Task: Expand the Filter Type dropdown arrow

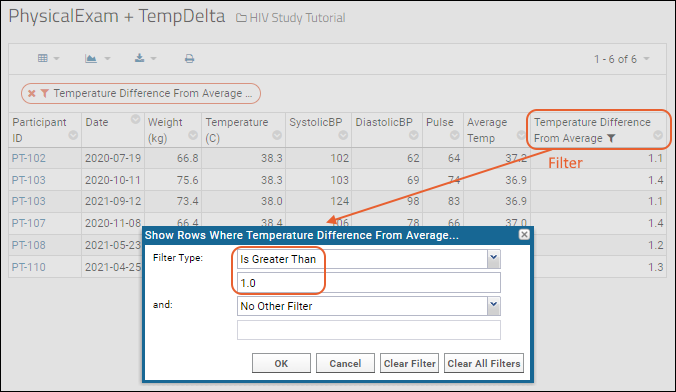Action: click(x=494, y=259)
